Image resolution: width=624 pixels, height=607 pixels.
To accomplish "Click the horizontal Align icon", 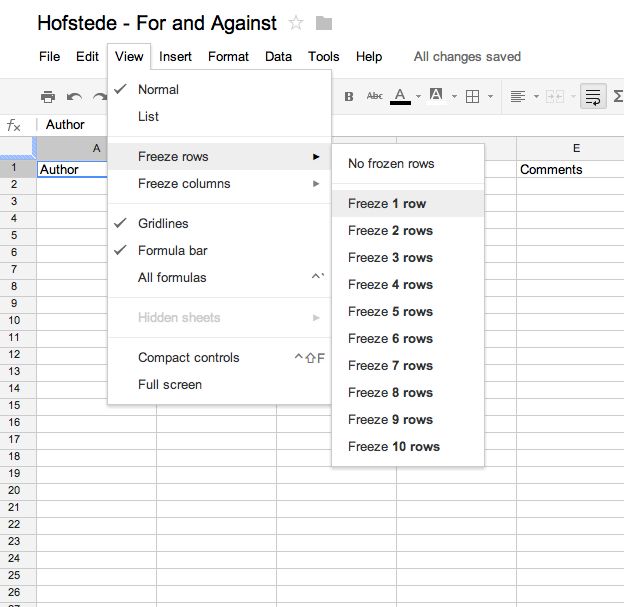I will coord(518,96).
